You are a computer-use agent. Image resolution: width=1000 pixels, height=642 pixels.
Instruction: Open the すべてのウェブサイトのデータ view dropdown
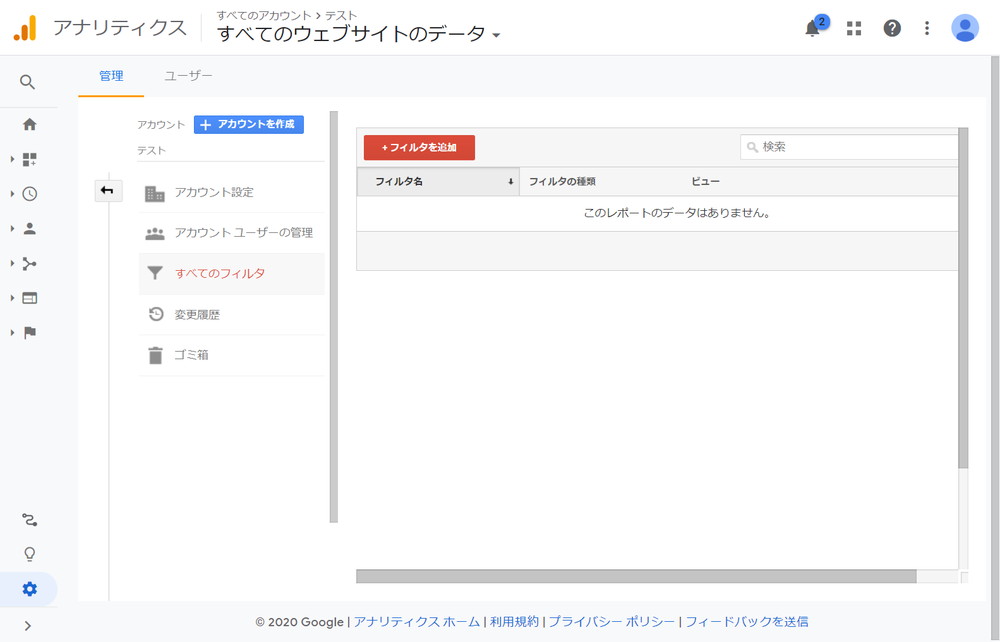point(358,33)
